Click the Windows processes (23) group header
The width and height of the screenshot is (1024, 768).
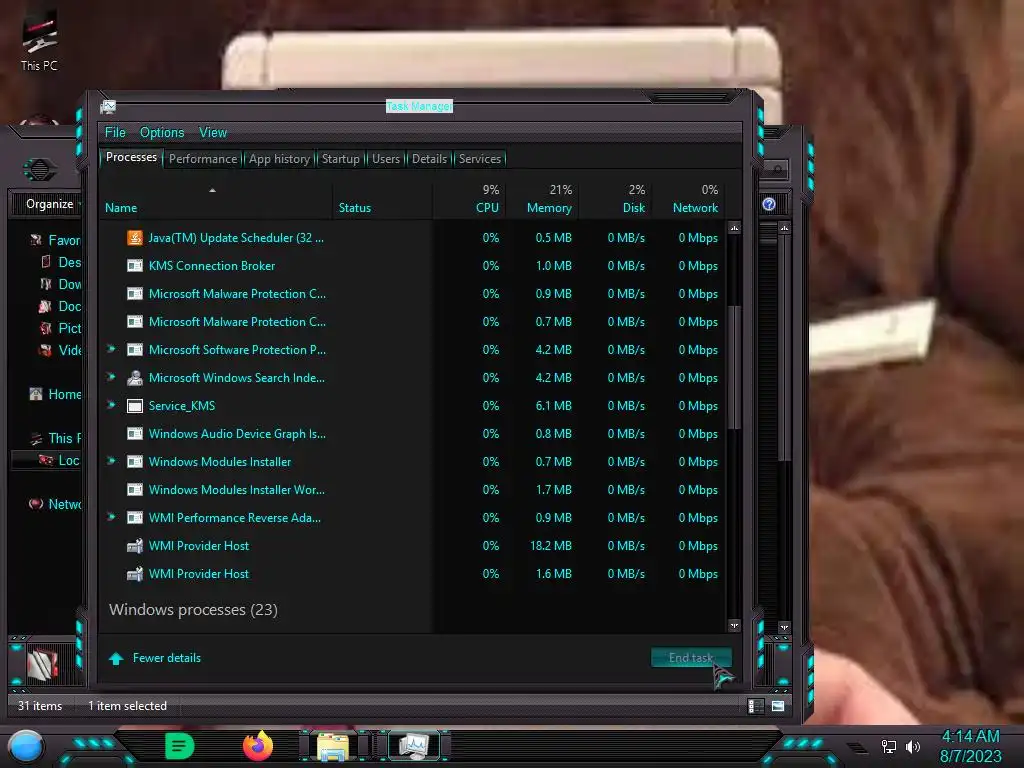point(193,609)
